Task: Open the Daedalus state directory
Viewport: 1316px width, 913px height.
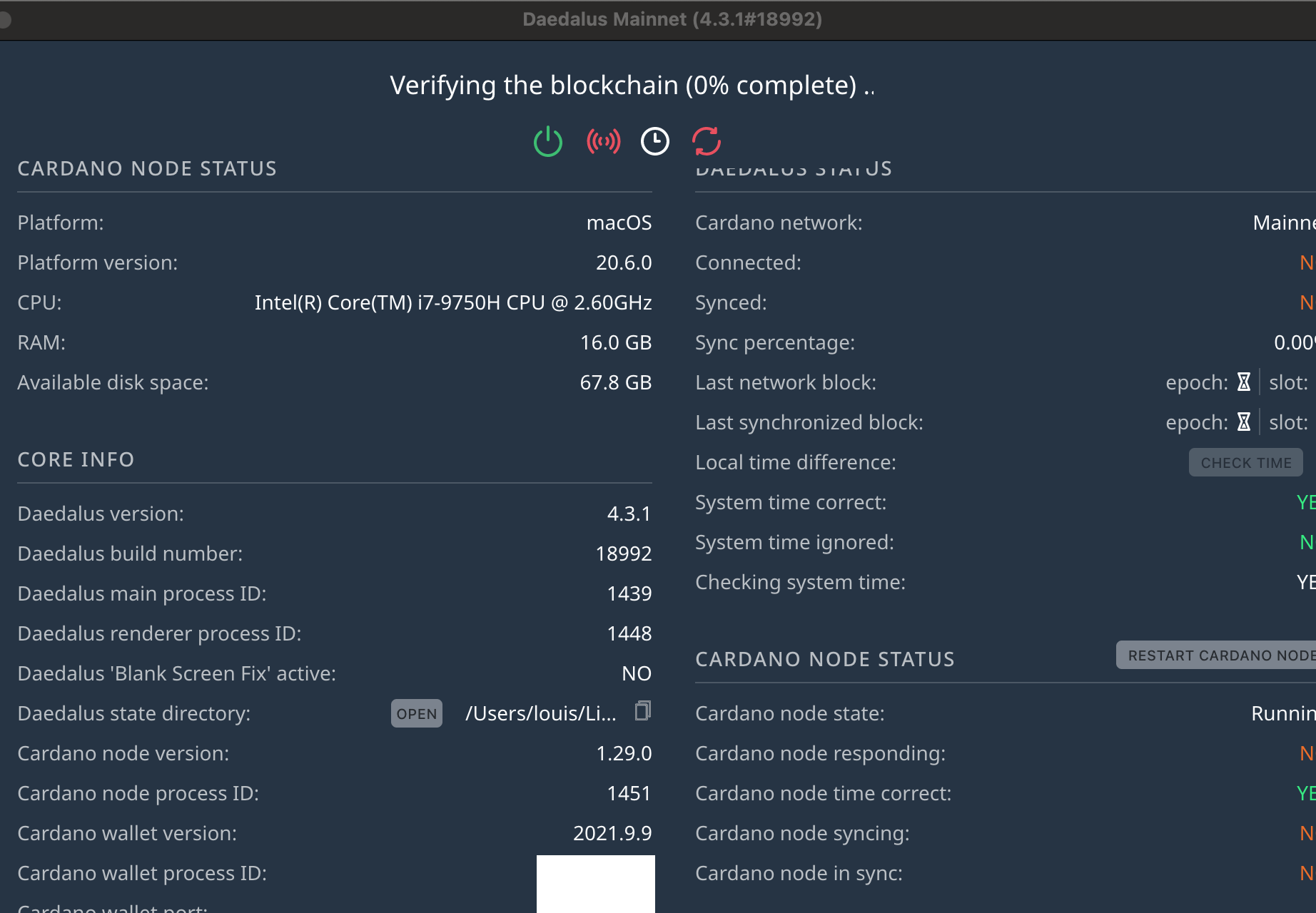Action: (x=417, y=713)
